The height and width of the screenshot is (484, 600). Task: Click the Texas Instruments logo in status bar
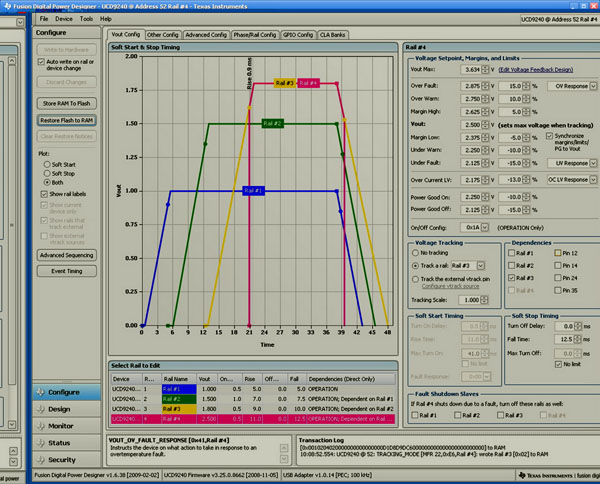point(522,475)
